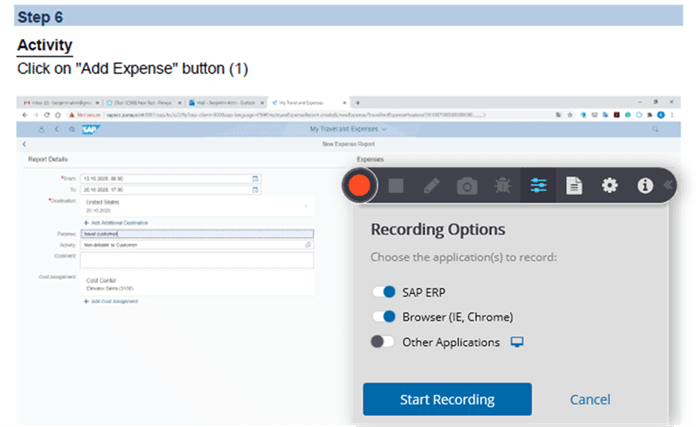Screen dimensions: 700x427
Task: Click Chrome profile avatar icon
Action: click(x=661, y=115)
